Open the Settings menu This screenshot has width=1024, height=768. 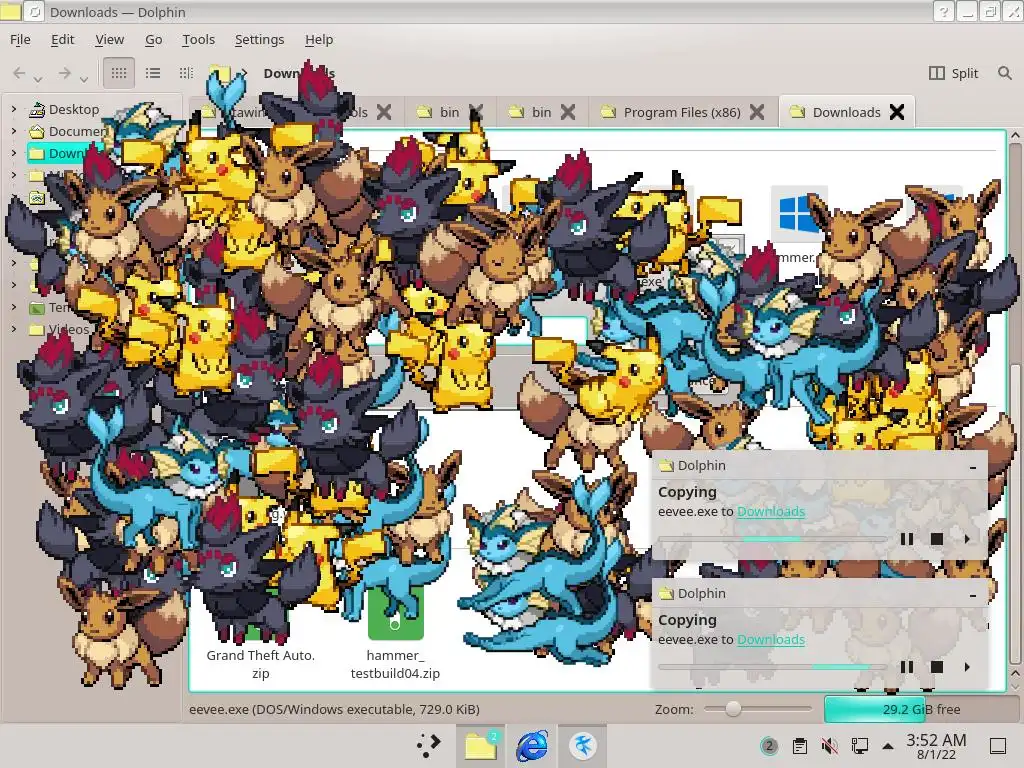pos(259,39)
